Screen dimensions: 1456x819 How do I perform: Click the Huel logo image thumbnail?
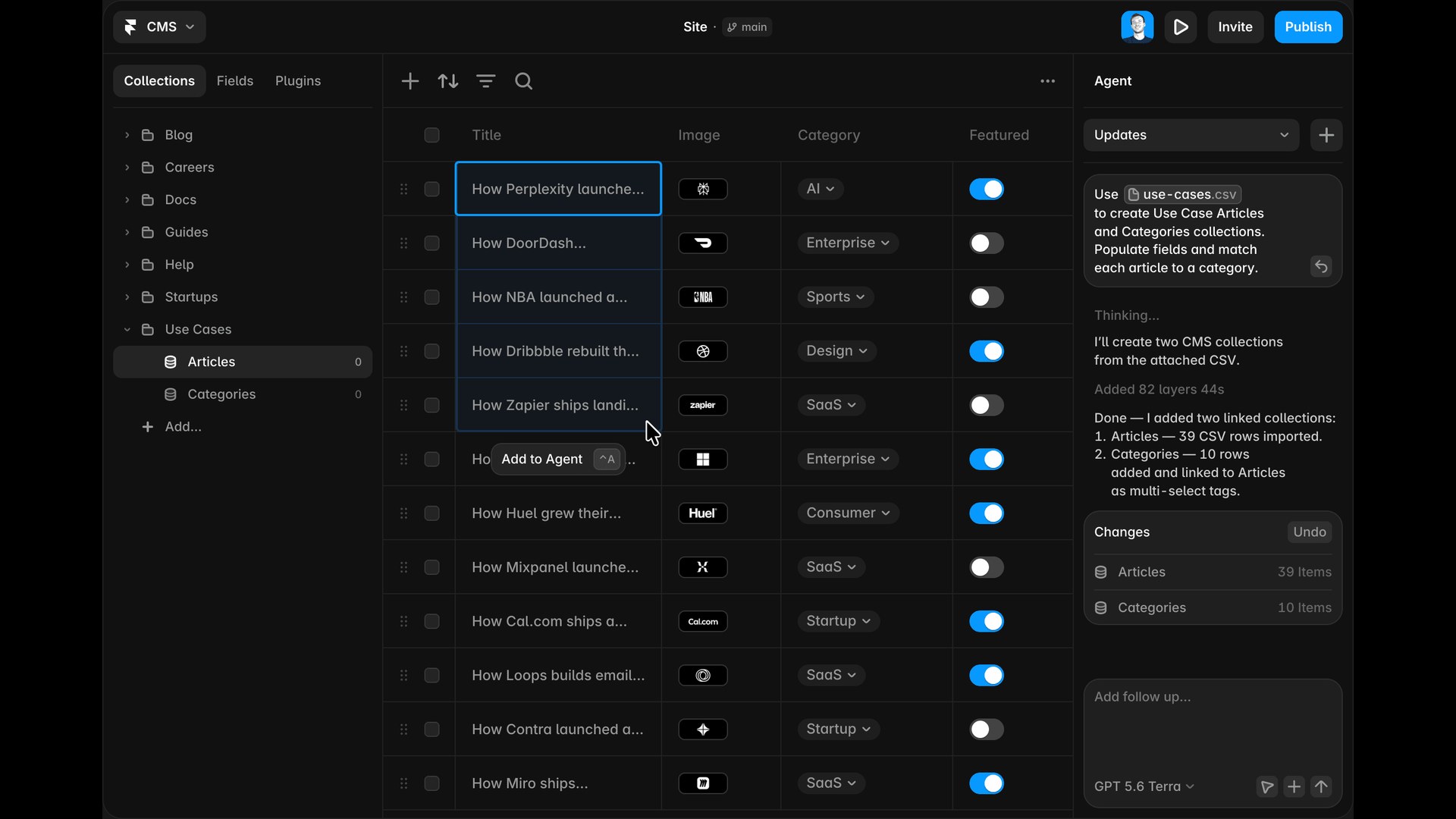[703, 513]
